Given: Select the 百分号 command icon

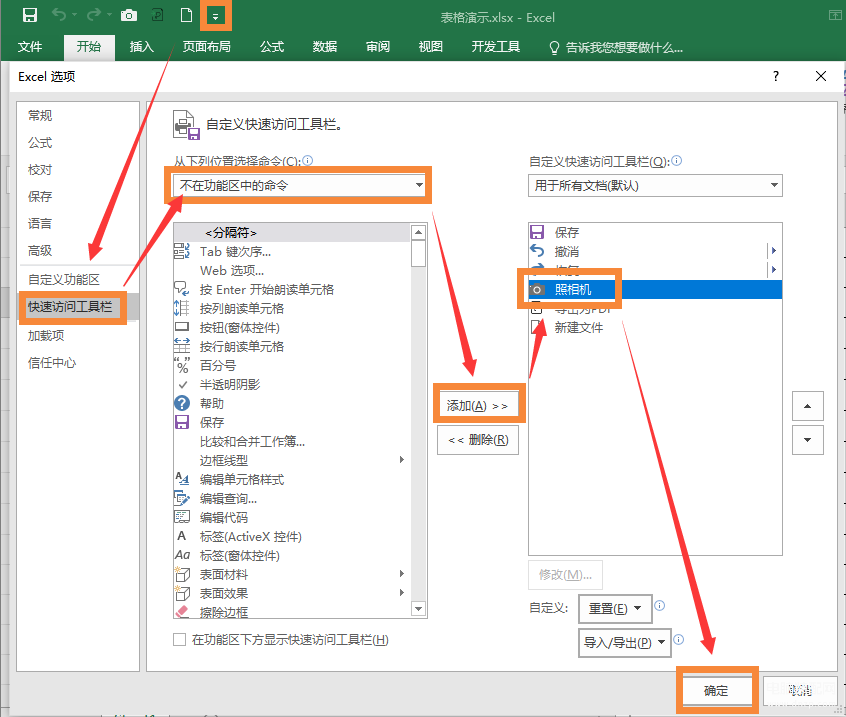Looking at the screenshot, I should (x=182, y=366).
